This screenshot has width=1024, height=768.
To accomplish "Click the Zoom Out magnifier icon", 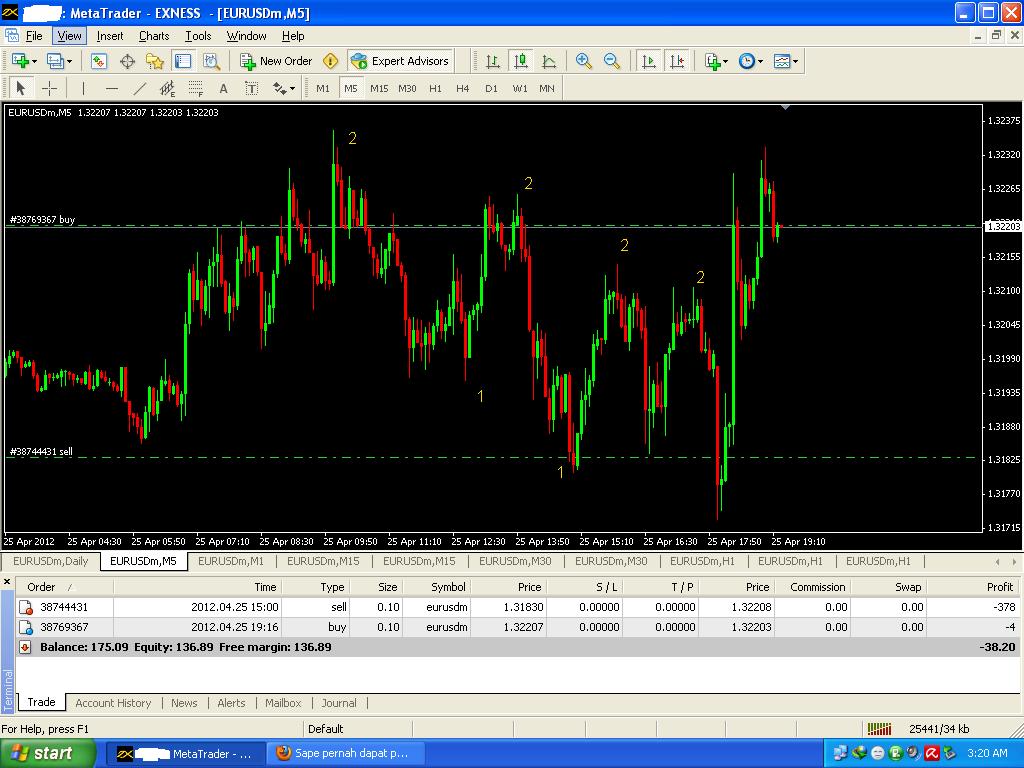I will (x=612, y=61).
